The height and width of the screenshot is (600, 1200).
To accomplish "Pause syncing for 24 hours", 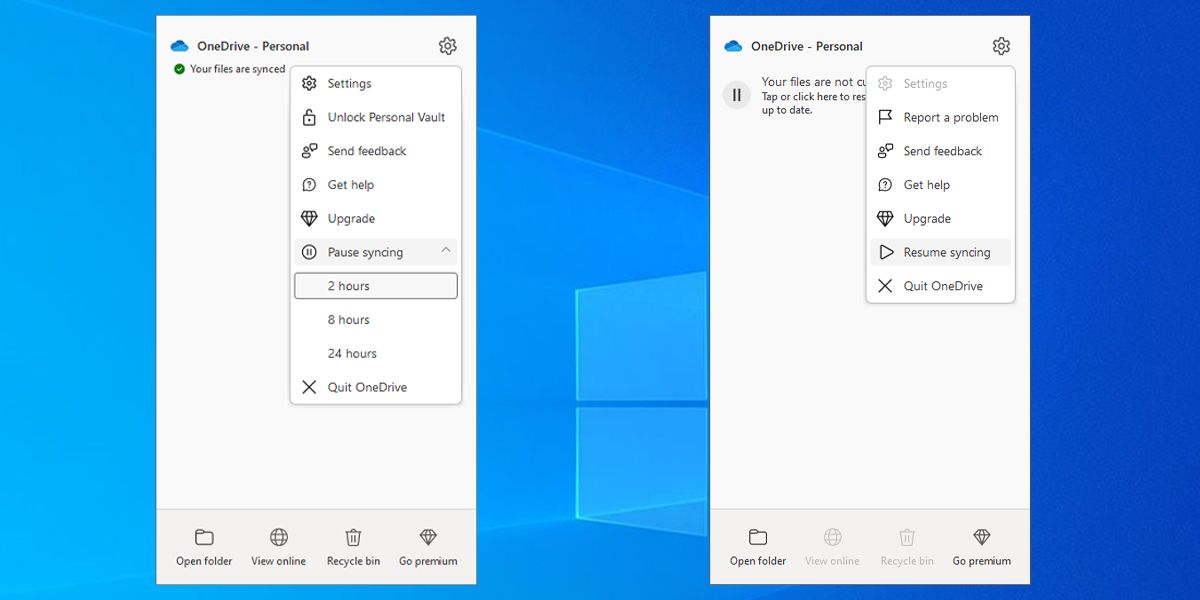I will click(x=376, y=354).
